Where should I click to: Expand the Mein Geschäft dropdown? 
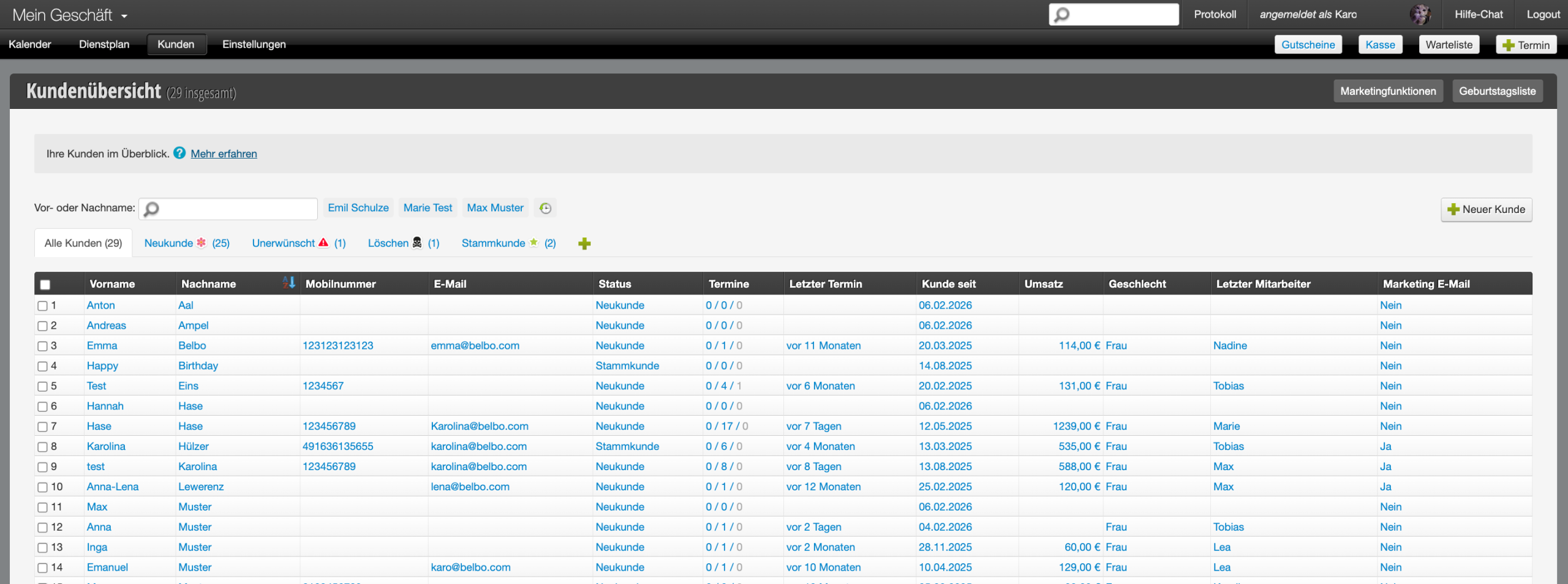(70, 15)
